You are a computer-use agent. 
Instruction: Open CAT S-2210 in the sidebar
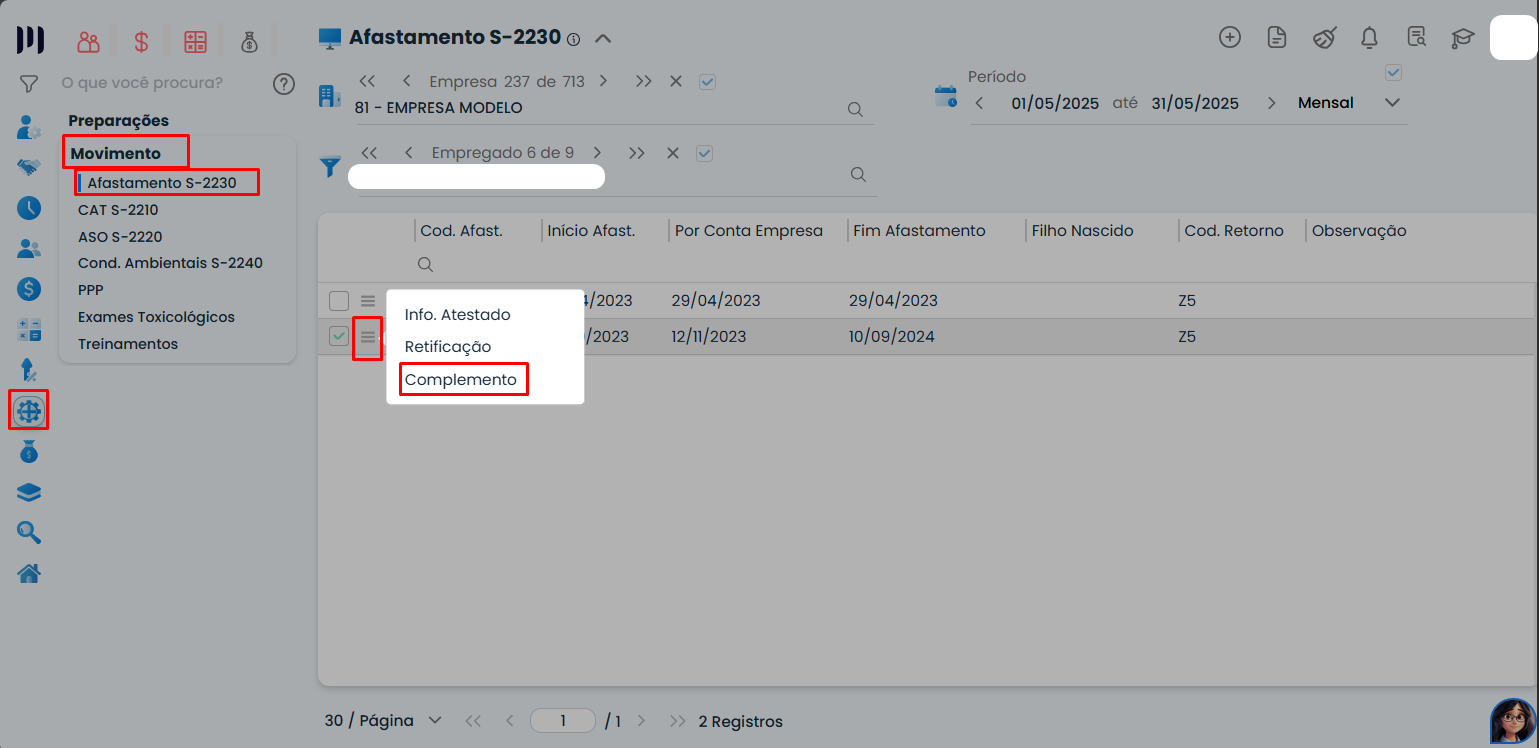click(118, 210)
